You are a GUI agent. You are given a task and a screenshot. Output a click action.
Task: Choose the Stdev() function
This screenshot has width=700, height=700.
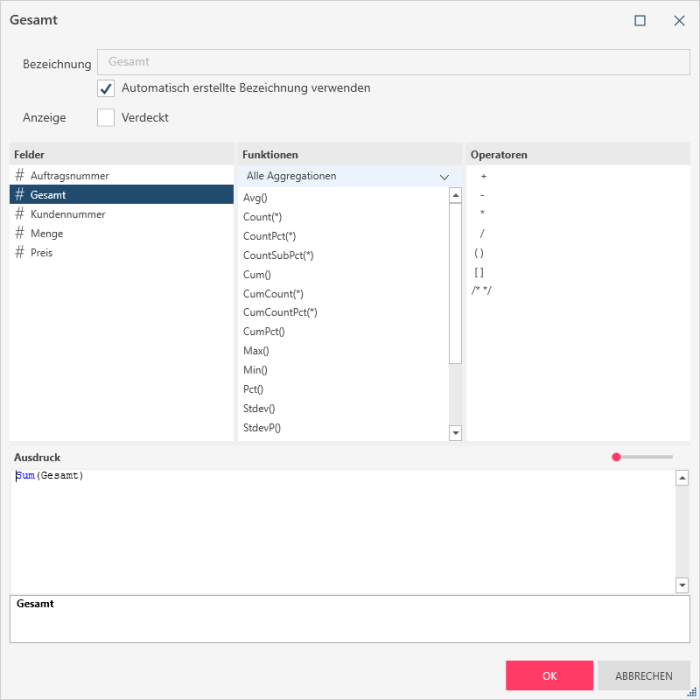[x=259, y=408]
